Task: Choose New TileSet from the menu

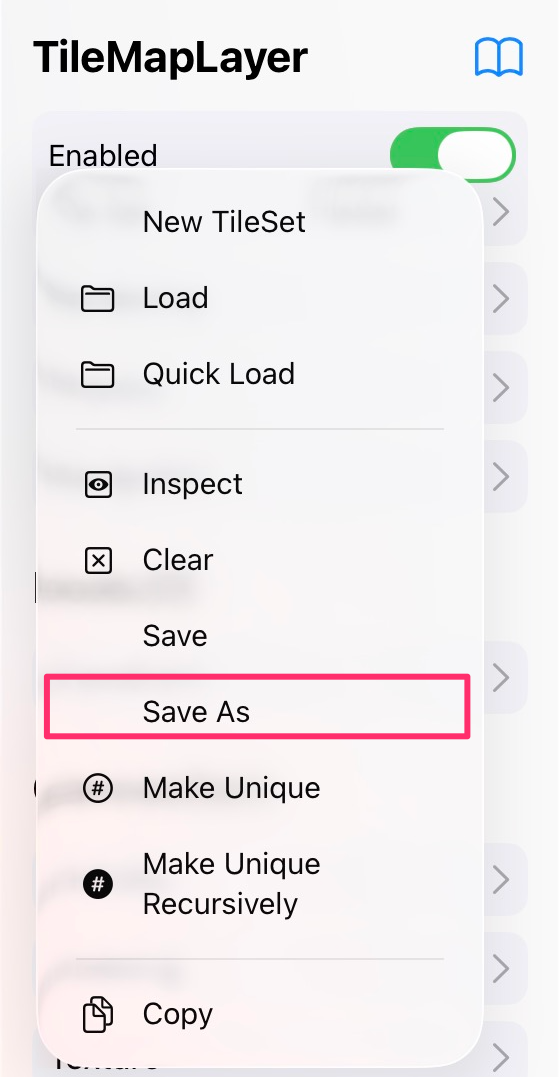Action: 224,222
